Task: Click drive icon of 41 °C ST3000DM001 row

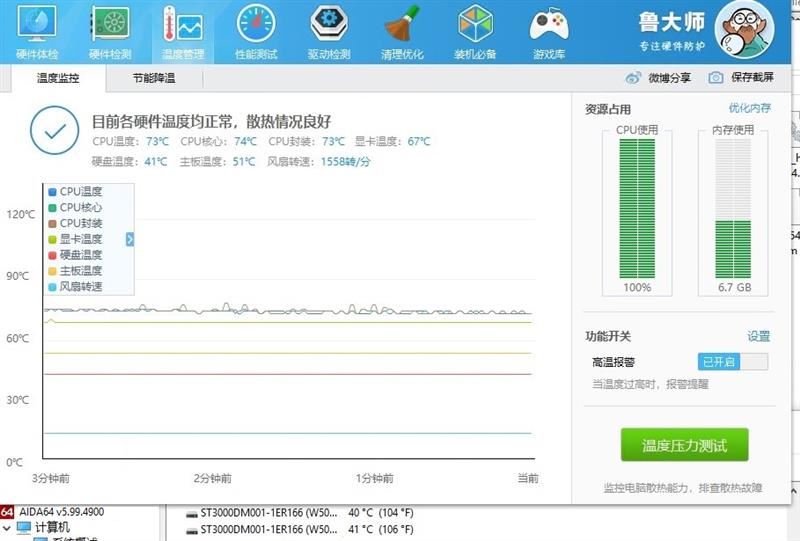Action: coord(192,530)
